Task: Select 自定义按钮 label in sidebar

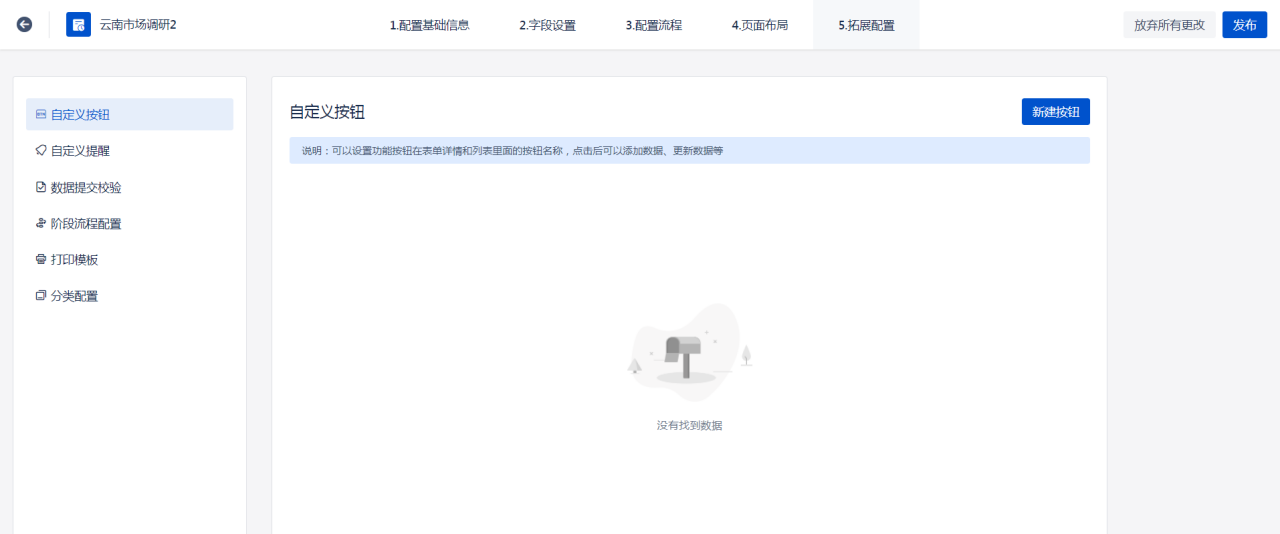Action: (x=80, y=115)
